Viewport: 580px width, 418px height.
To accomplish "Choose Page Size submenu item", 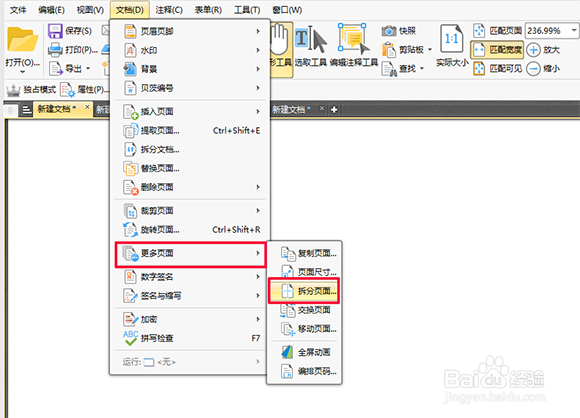I will pos(304,272).
